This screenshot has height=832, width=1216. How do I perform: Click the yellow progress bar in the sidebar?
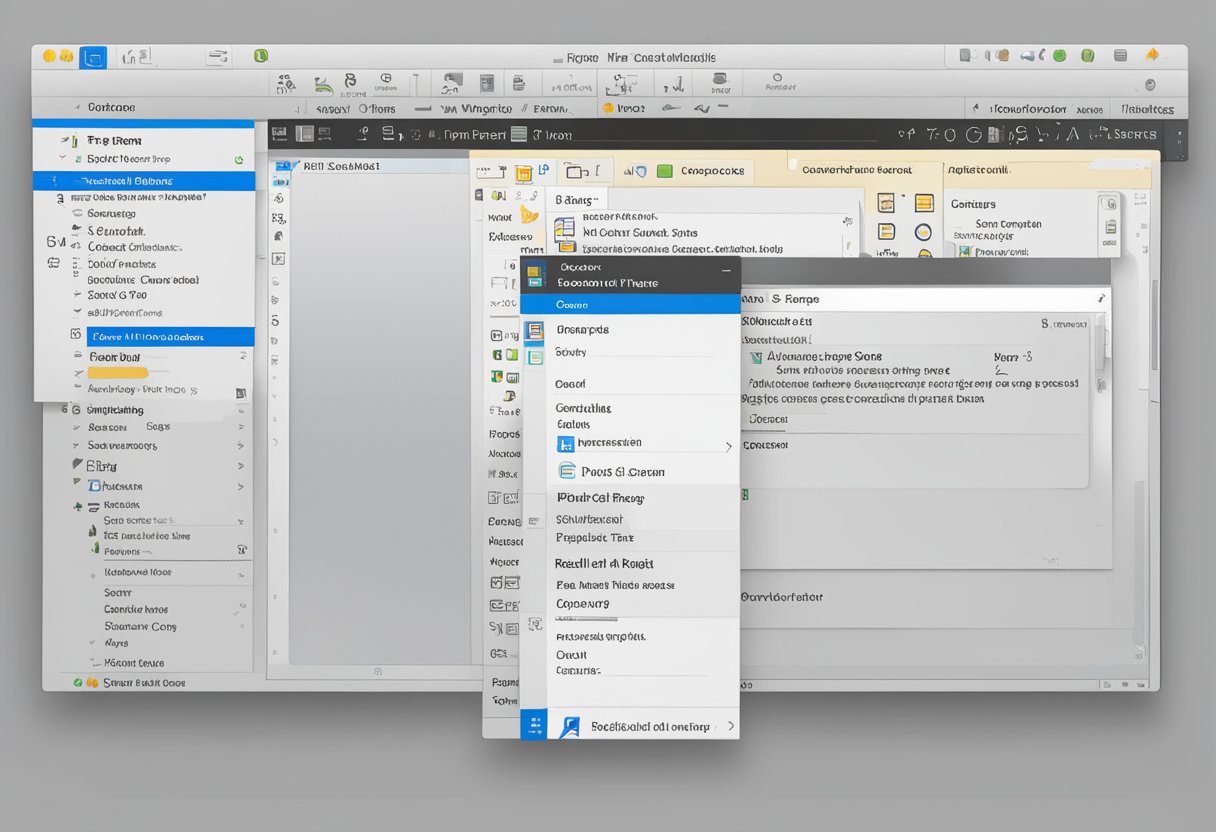[x=116, y=373]
